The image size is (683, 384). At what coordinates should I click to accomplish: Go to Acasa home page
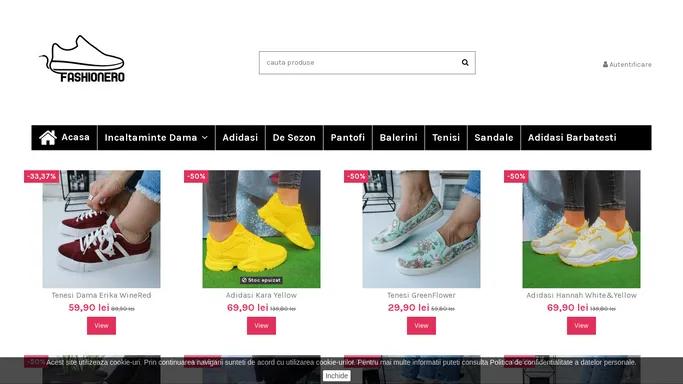[x=64, y=138]
